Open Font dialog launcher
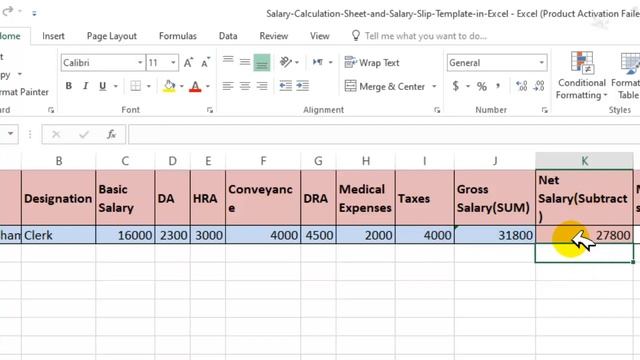The height and width of the screenshot is (360, 640). coord(210,110)
